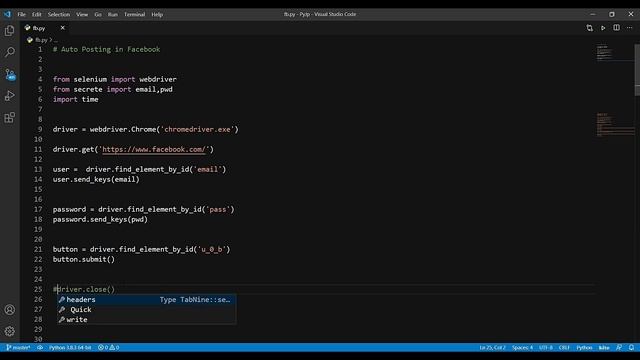Change indentation via Spaces: 4
Screen dimensions: 640x360
click(x=522, y=347)
